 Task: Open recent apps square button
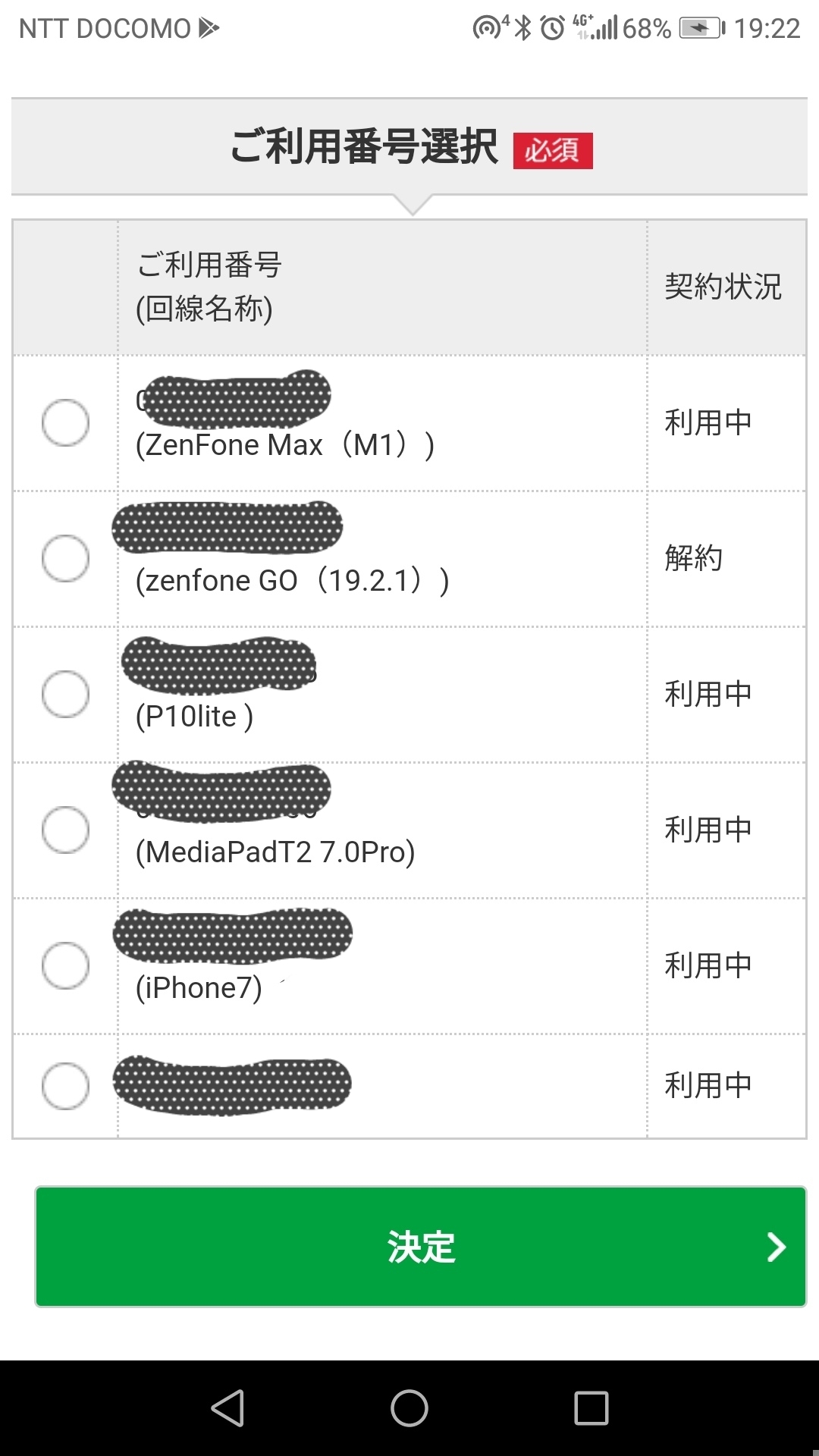point(591,1408)
